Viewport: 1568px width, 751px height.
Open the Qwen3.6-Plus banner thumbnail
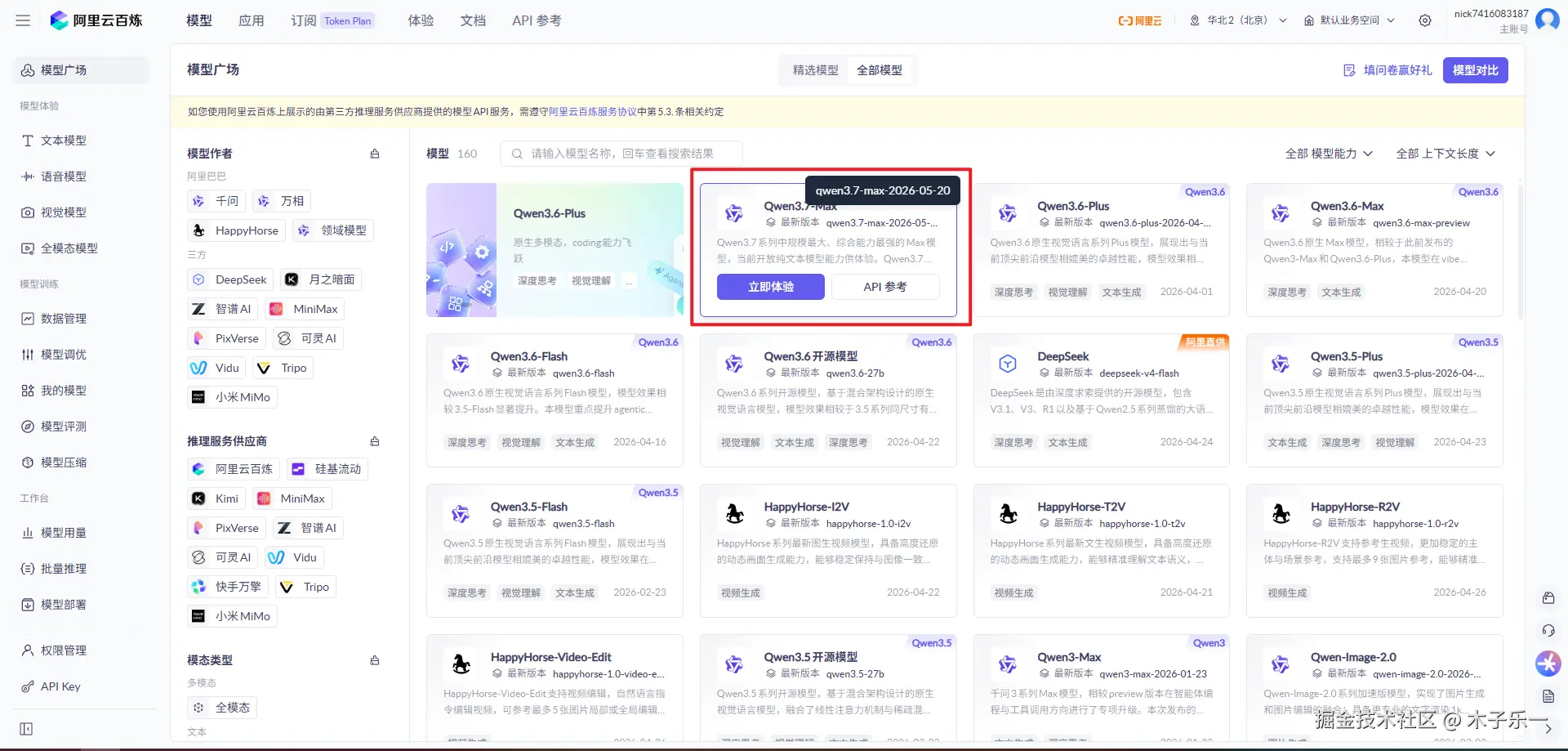click(x=555, y=250)
